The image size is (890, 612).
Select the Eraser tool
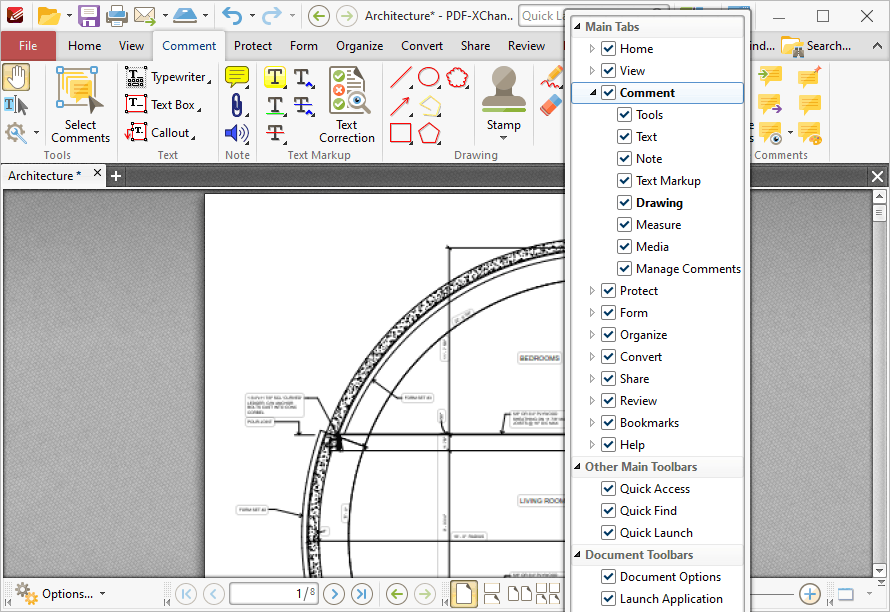click(x=551, y=106)
